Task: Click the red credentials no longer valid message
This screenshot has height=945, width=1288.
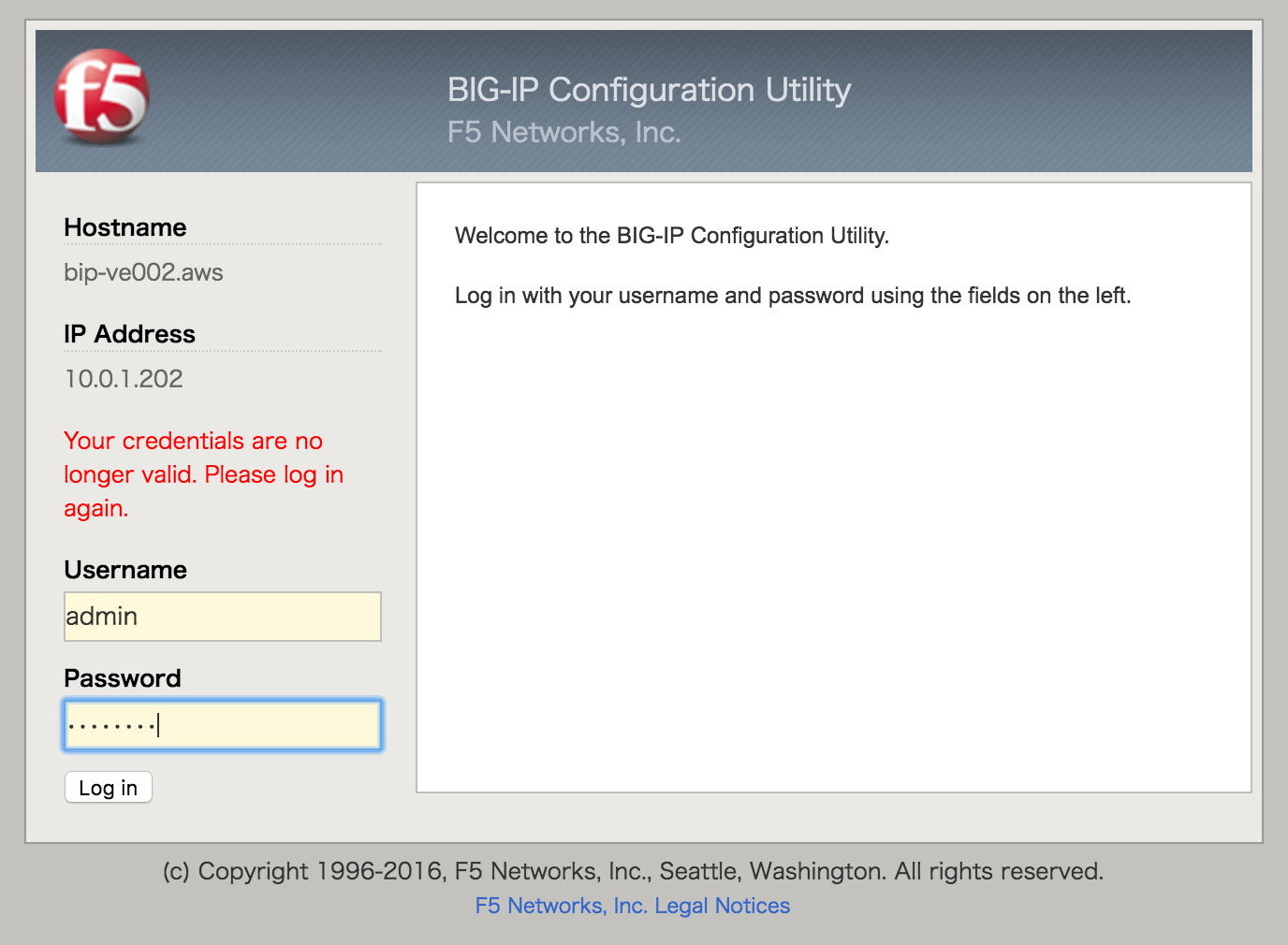Action: tap(204, 474)
